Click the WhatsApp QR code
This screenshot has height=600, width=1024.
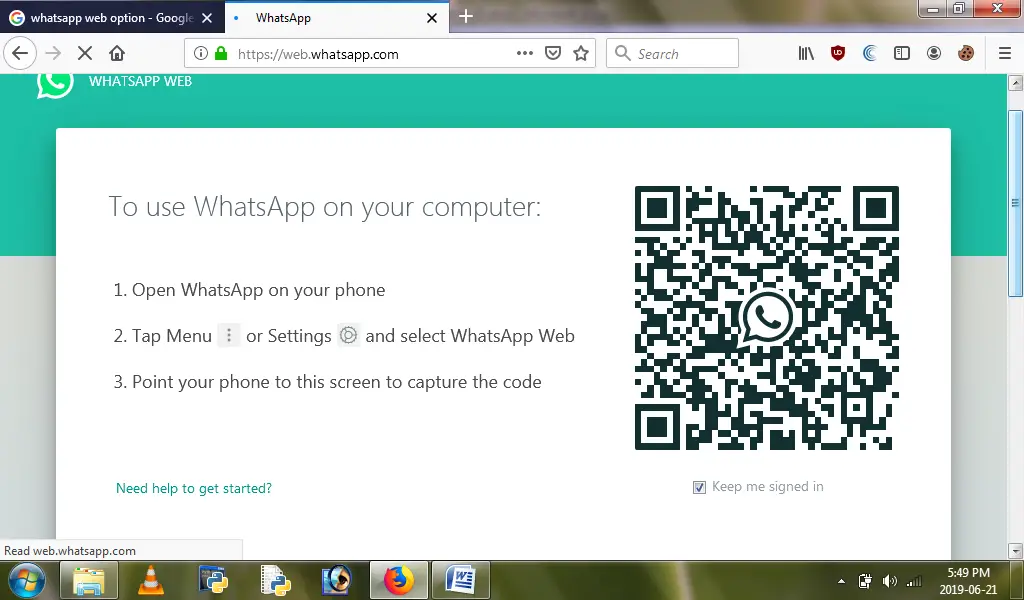pyautogui.click(x=767, y=318)
